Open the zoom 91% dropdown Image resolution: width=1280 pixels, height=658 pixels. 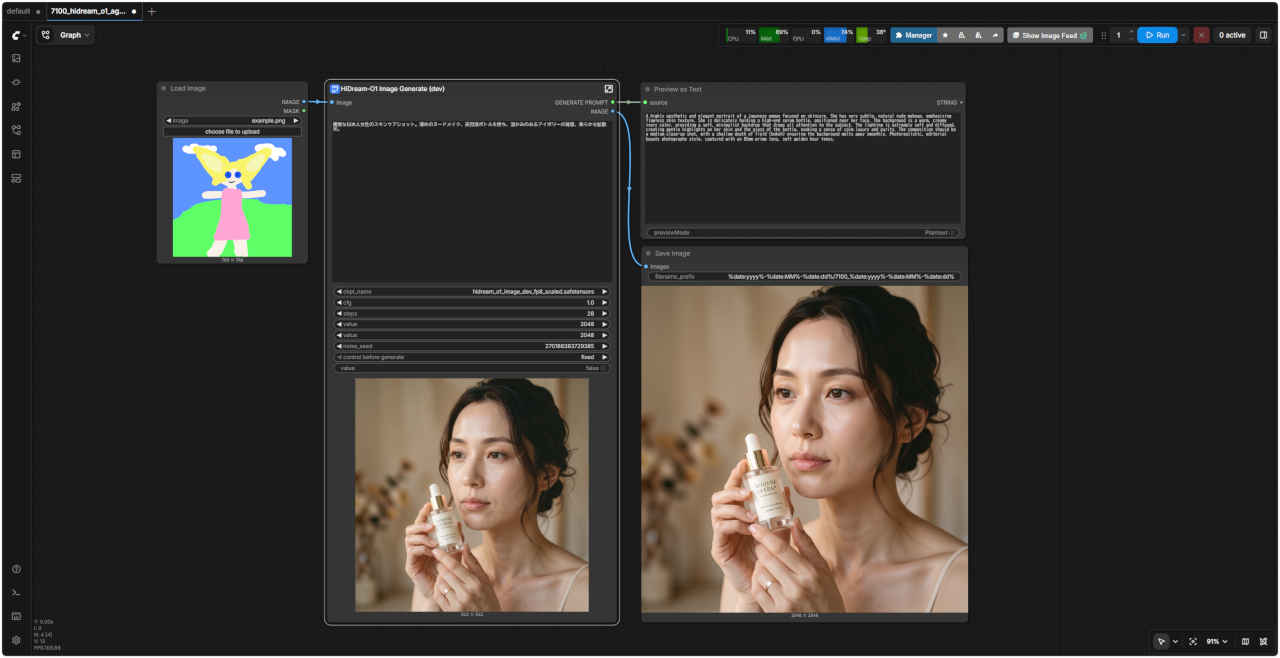coord(1216,641)
